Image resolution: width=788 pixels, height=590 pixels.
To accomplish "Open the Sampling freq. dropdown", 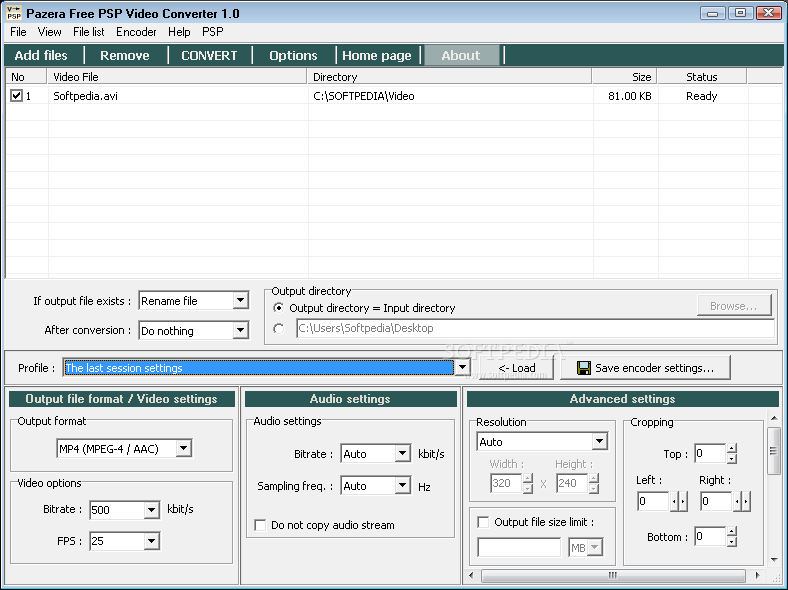I will pyautogui.click(x=402, y=485).
